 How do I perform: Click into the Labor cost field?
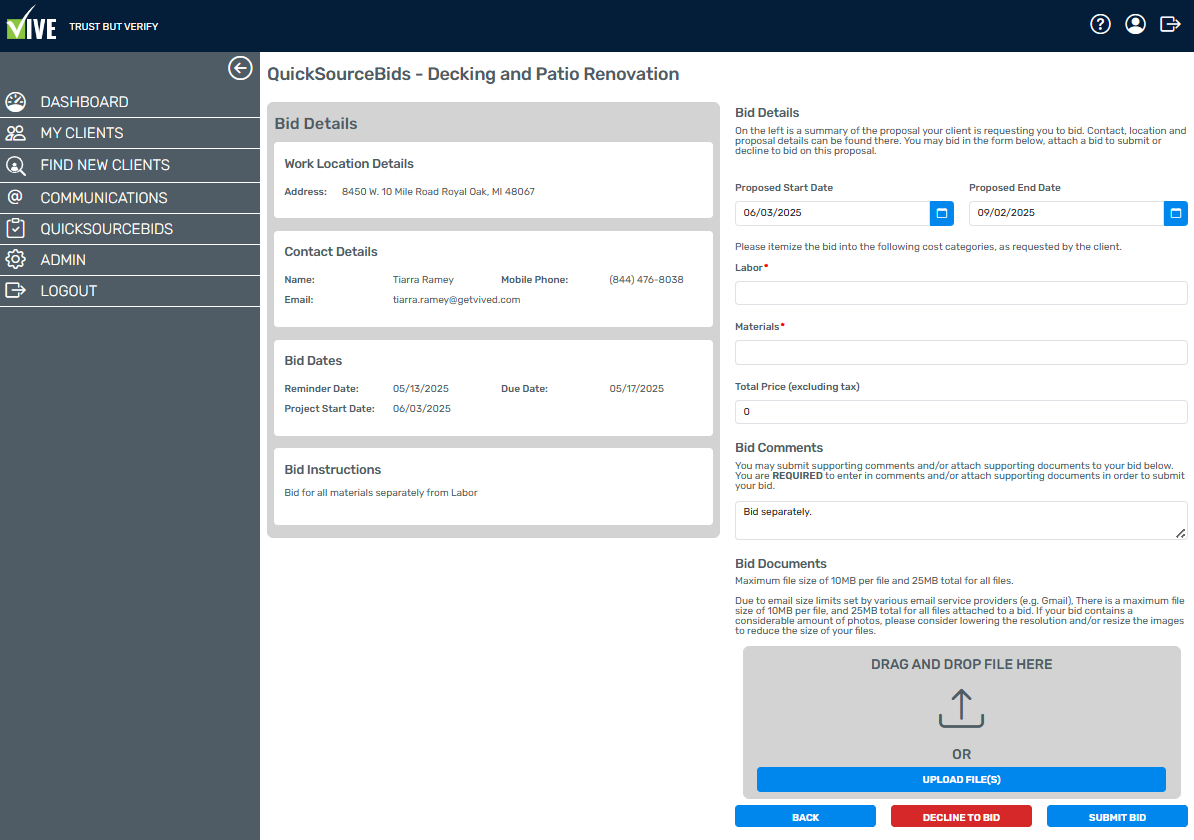(x=961, y=293)
